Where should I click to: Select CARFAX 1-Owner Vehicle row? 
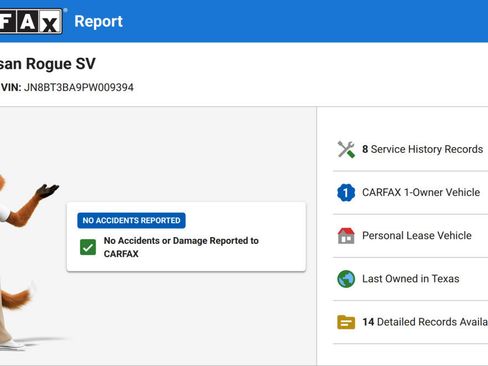[411, 193]
